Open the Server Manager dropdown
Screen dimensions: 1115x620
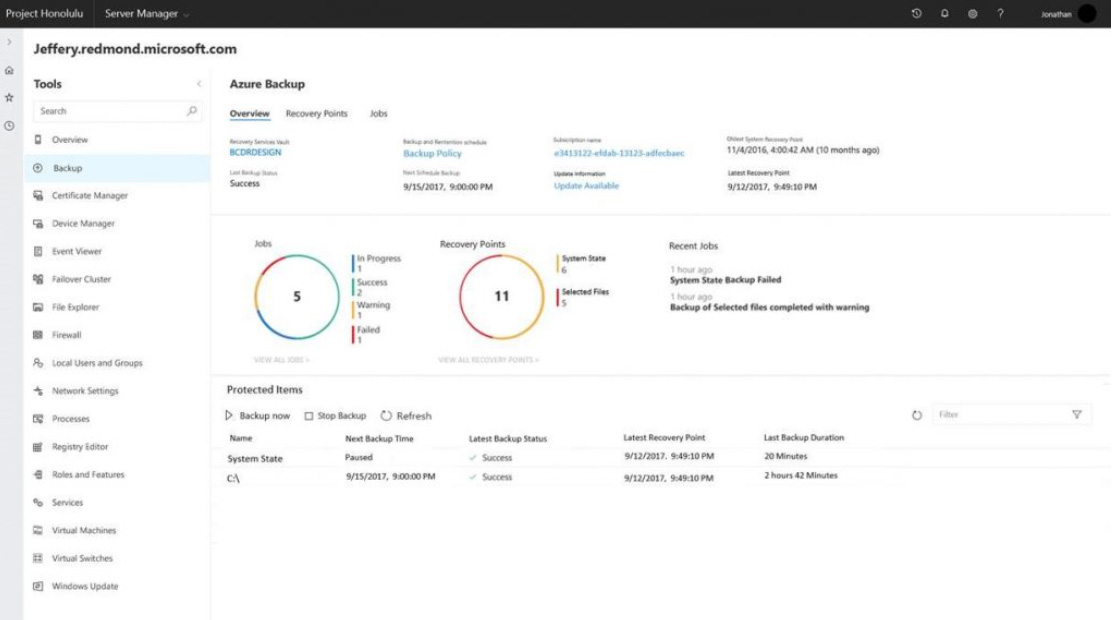pos(146,14)
